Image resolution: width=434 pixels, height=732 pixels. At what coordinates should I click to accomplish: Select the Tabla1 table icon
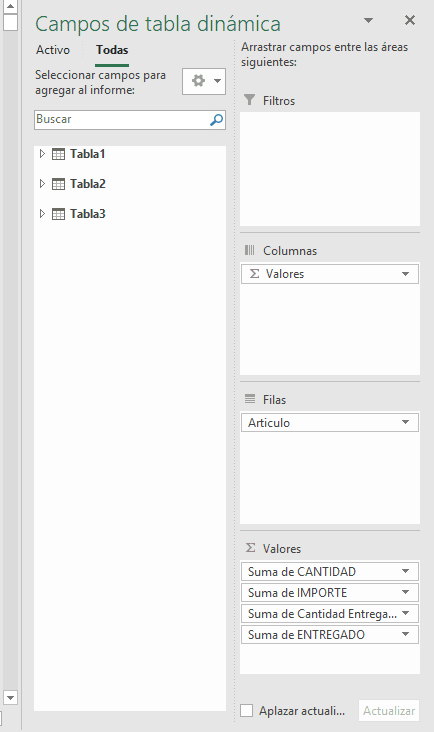point(58,154)
